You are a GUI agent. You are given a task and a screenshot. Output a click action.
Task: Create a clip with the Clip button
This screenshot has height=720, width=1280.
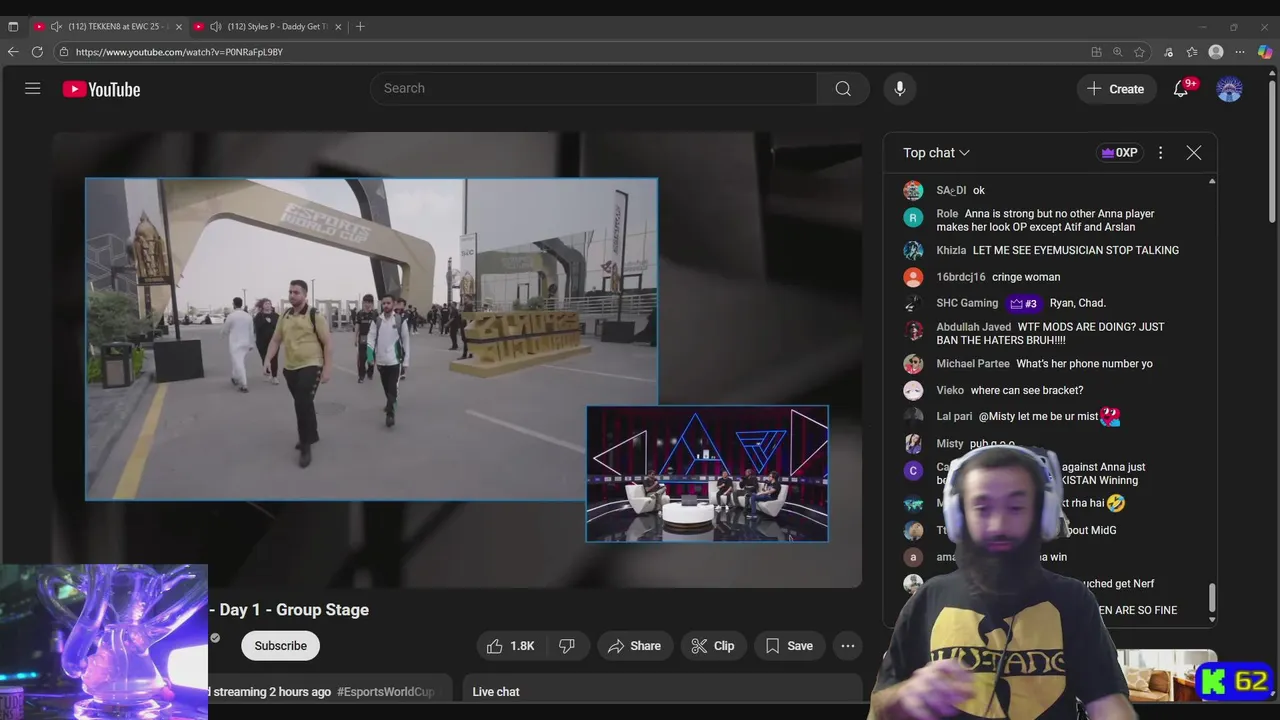(713, 646)
